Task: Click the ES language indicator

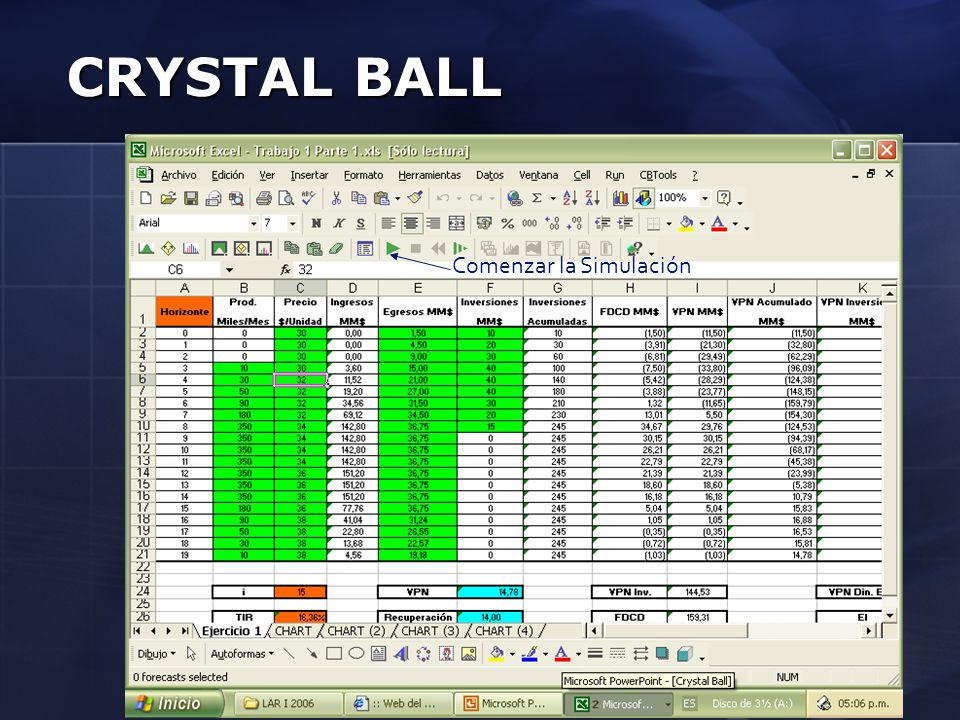Action: (x=689, y=703)
